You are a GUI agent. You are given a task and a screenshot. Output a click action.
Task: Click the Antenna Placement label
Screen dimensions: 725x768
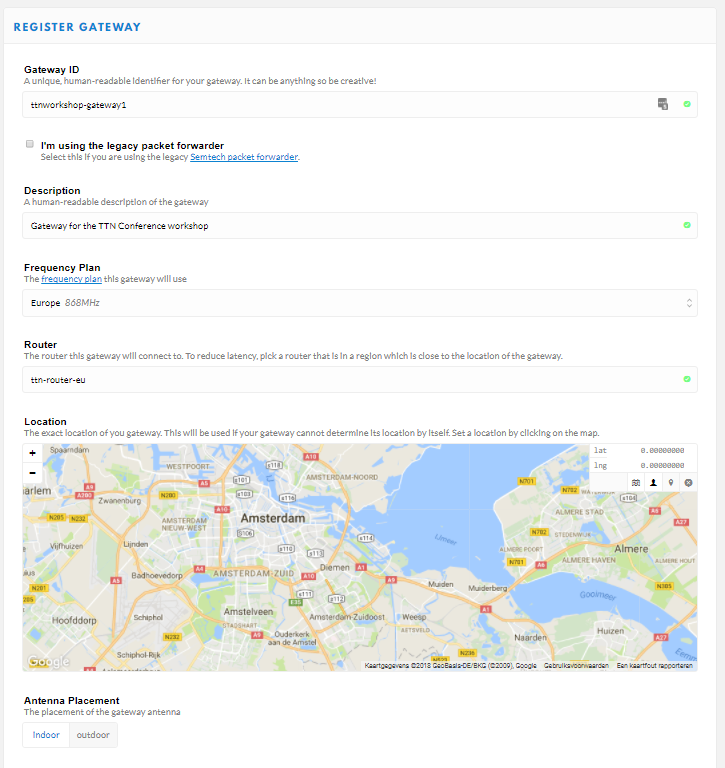72,700
